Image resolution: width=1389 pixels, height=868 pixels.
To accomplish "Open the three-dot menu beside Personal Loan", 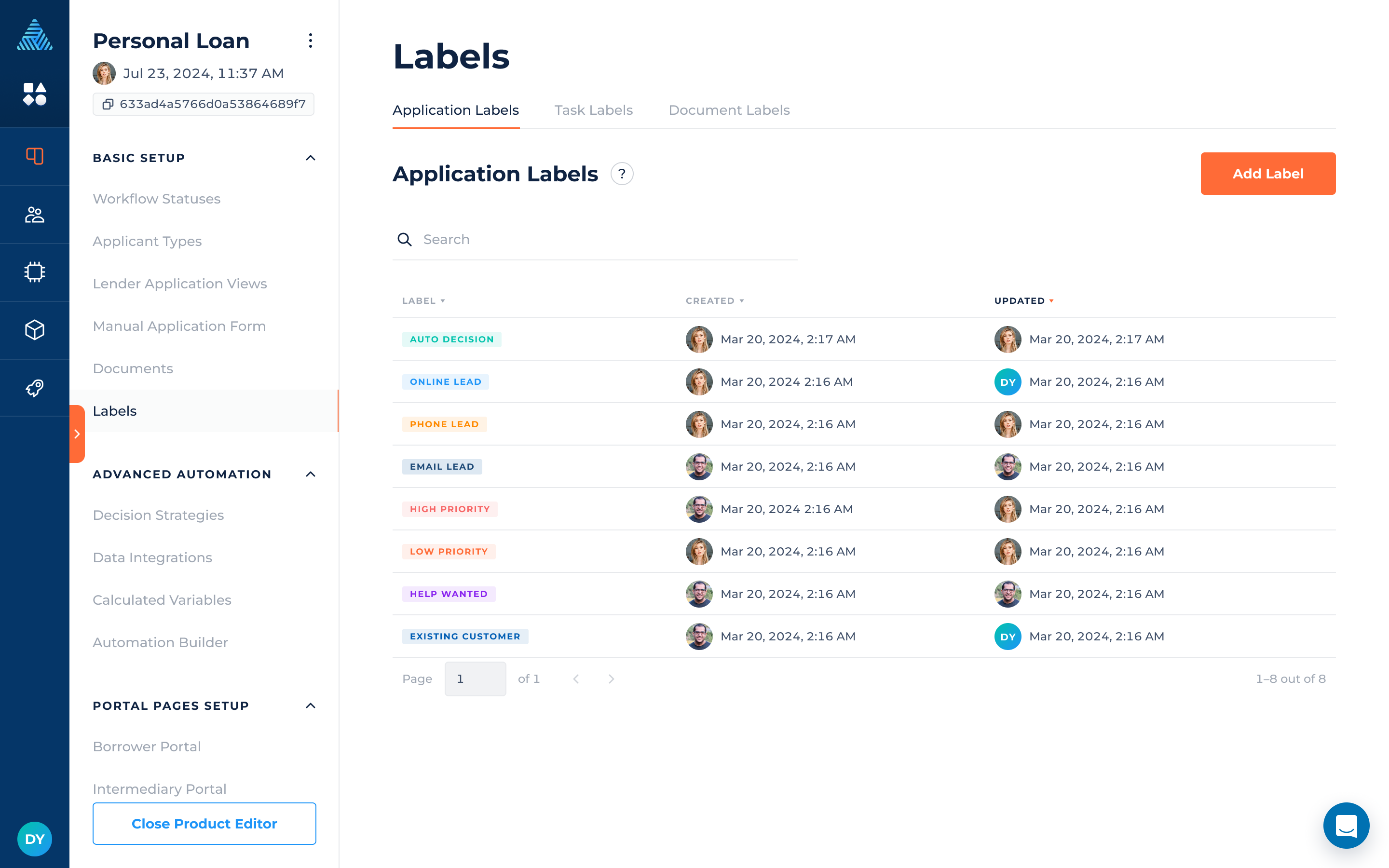I will click(310, 41).
